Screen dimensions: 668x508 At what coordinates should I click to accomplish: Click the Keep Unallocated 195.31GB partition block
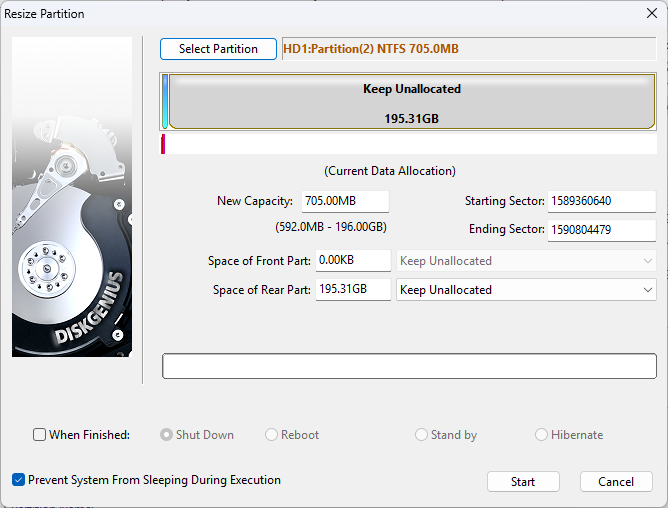pos(411,103)
